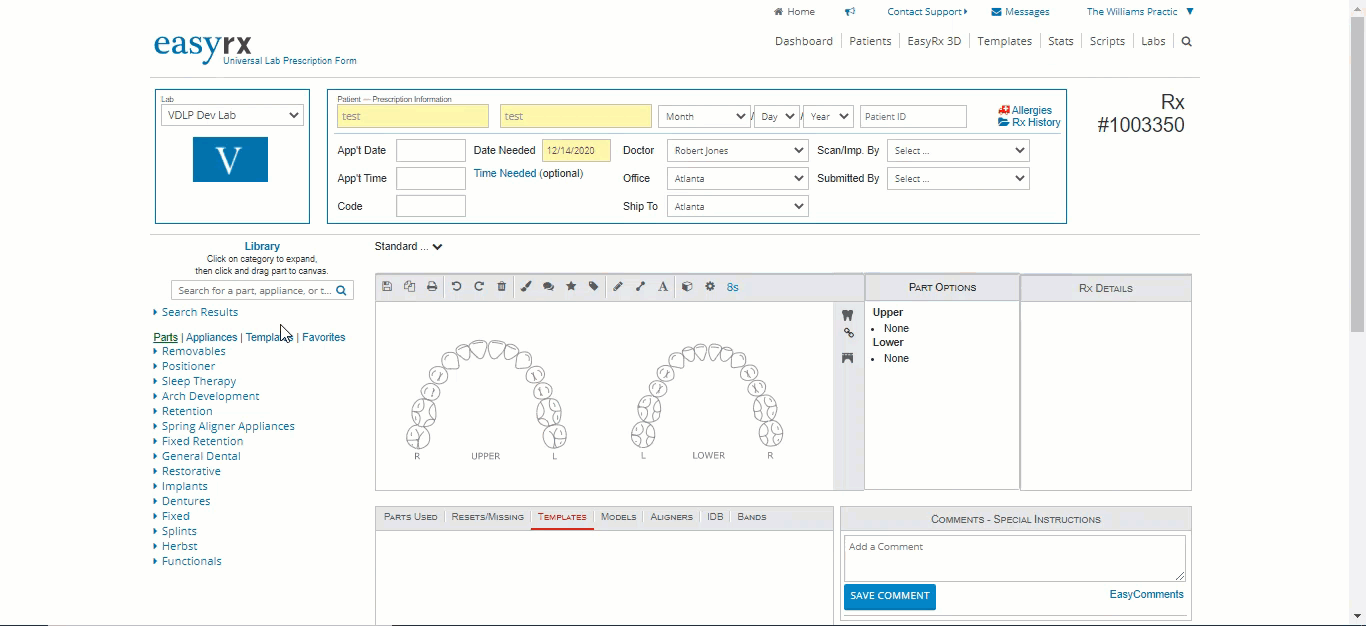Switch to the IDB tab
Screen dimensions: 1366x626
click(715, 517)
